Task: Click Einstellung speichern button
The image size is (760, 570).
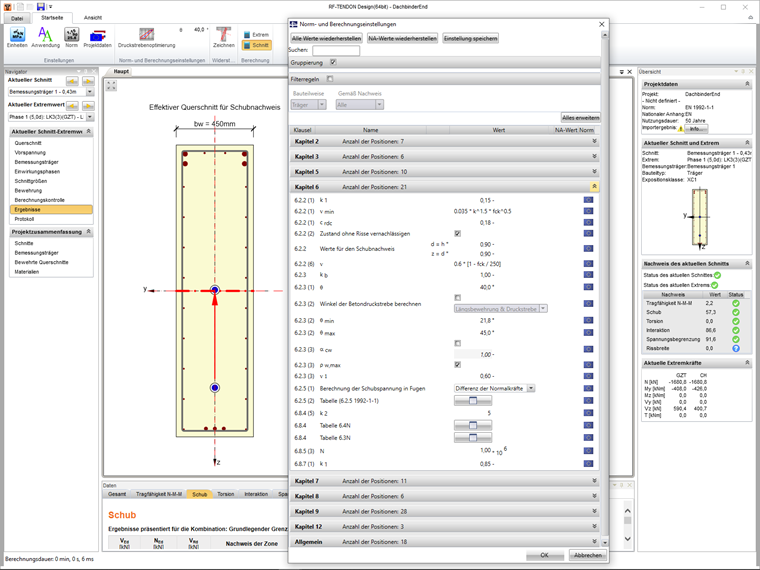Action: pos(470,38)
